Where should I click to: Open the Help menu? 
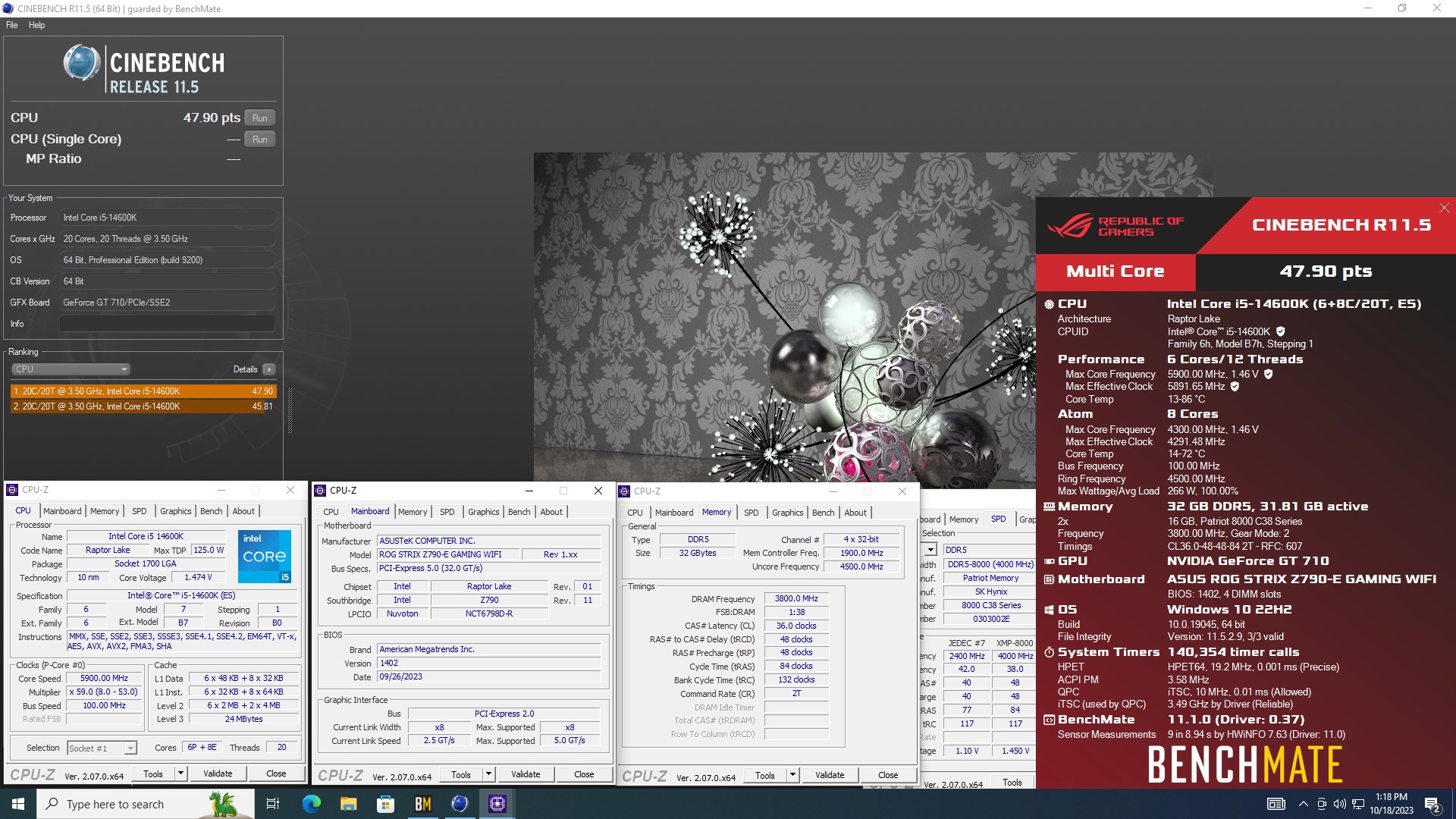[x=36, y=25]
